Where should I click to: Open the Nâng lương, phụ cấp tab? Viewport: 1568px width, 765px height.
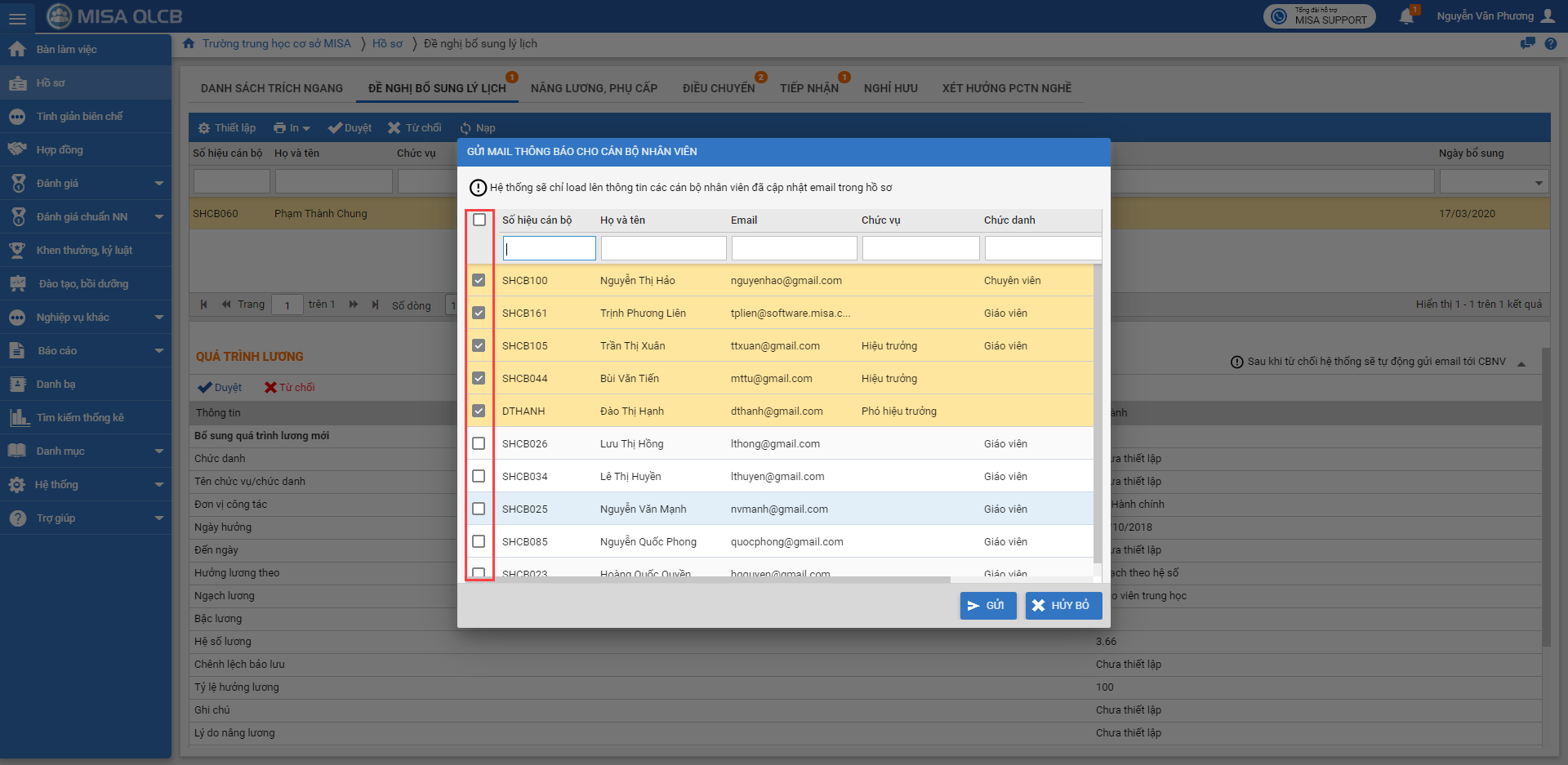(594, 88)
